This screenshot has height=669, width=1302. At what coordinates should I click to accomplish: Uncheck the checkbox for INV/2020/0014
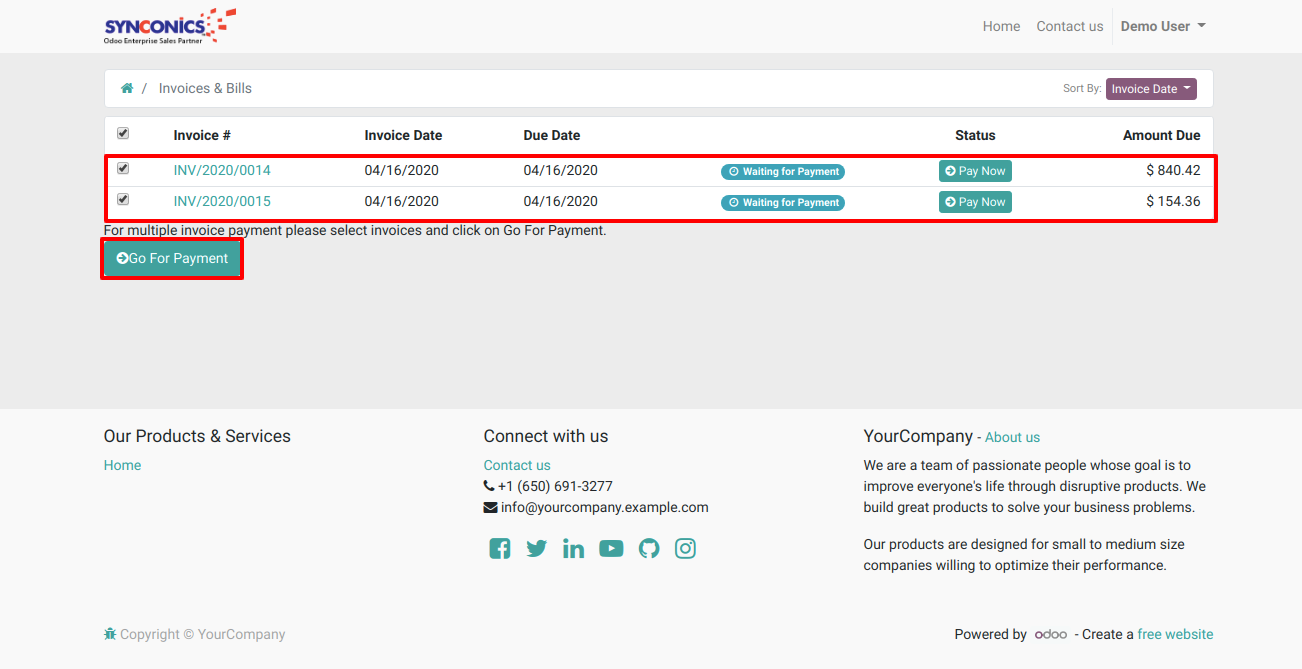coord(123,168)
